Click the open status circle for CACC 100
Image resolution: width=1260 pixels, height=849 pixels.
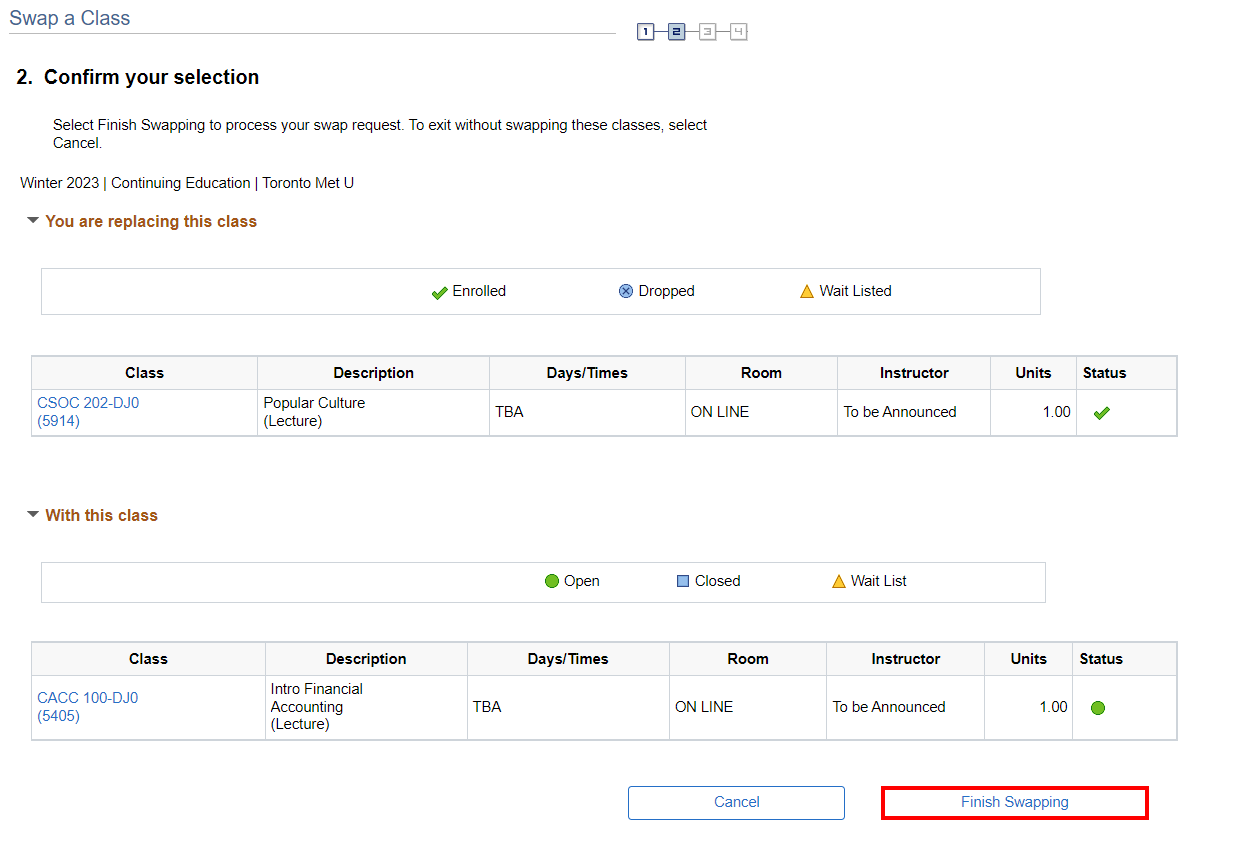point(1098,708)
